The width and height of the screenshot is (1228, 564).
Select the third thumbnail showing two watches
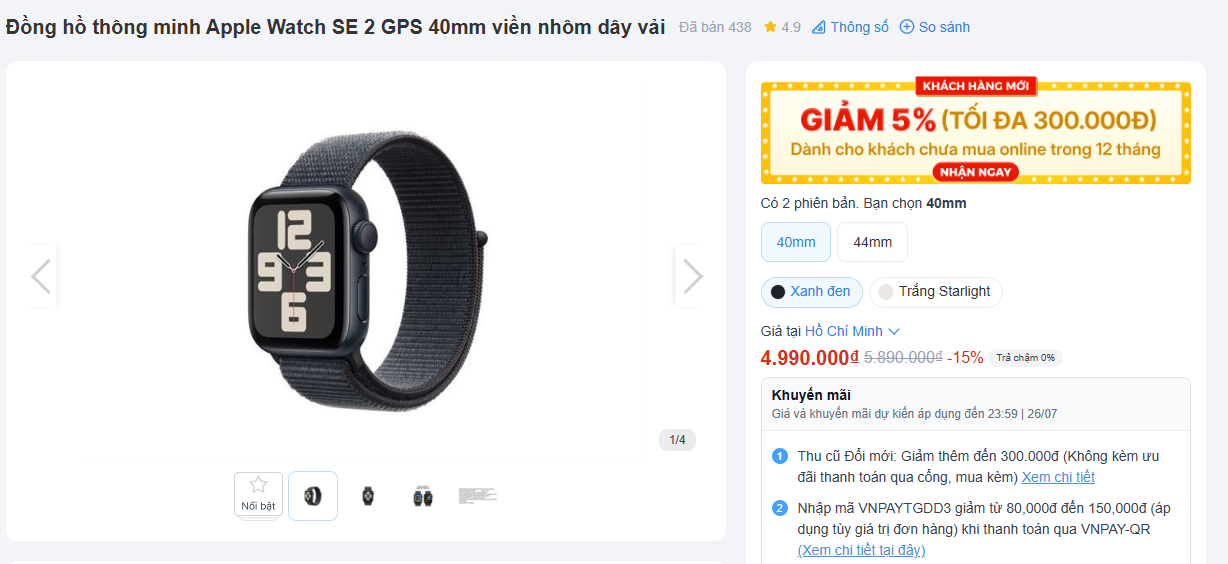pos(422,495)
